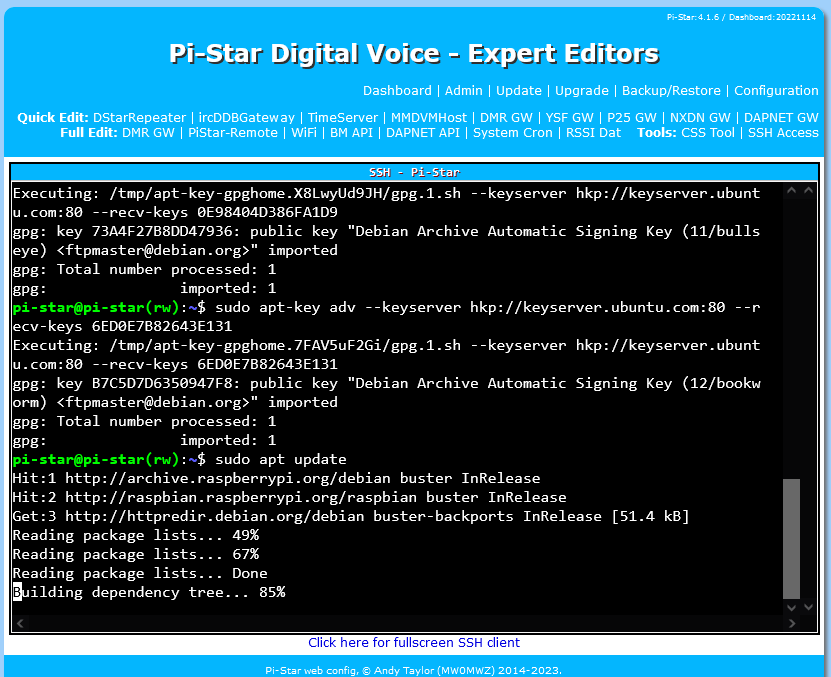Image resolution: width=831 pixels, height=677 pixels.
Task: Click the terminal vertical scrollbar thumb
Action: pos(791,539)
